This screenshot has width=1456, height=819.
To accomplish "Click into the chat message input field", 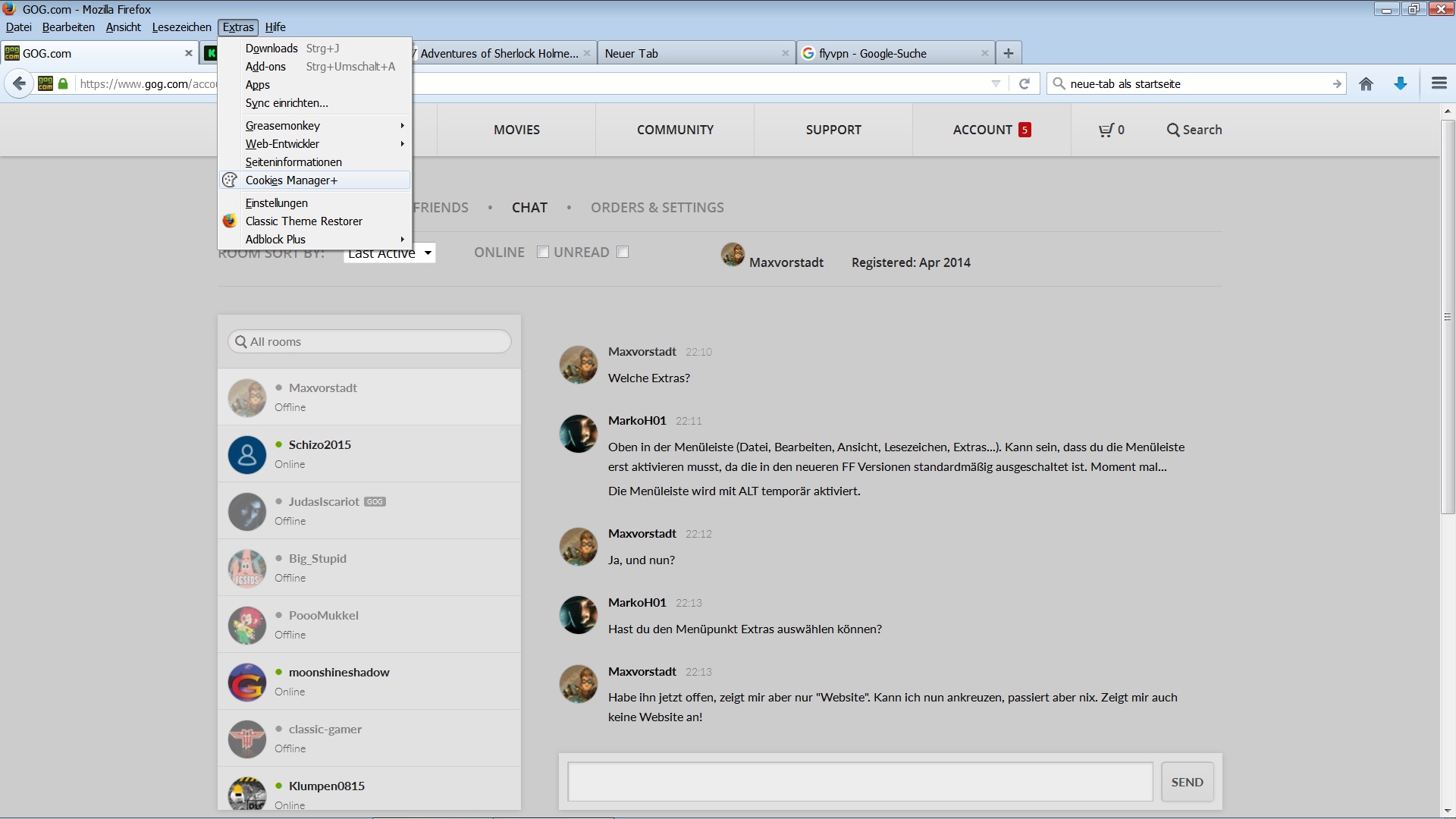I will coord(860,782).
